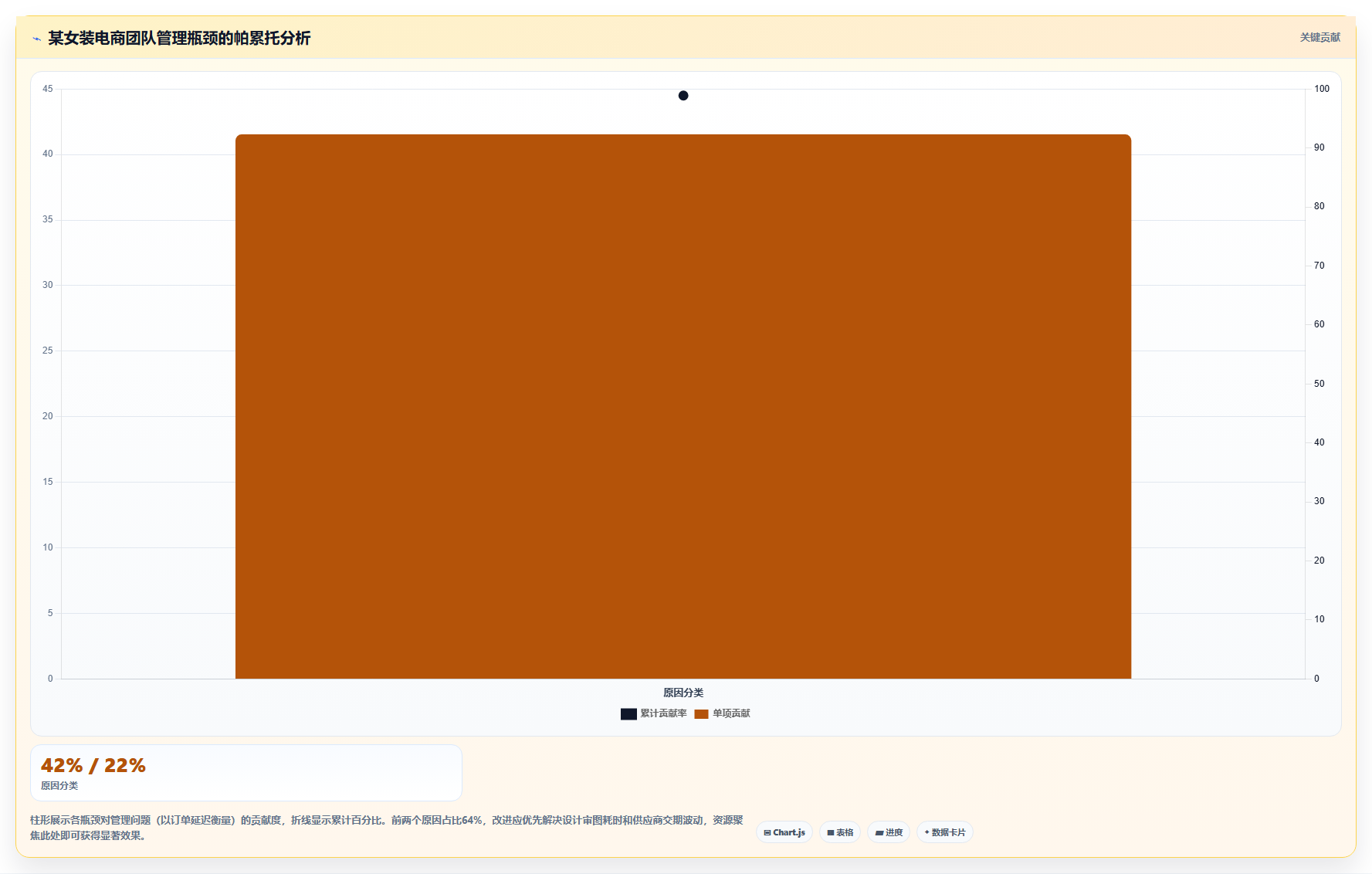Image resolution: width=1372 pixels, height=874 pixels.
Task: Toggle the 单项贡献 legend item
Action: click(722, 713)
